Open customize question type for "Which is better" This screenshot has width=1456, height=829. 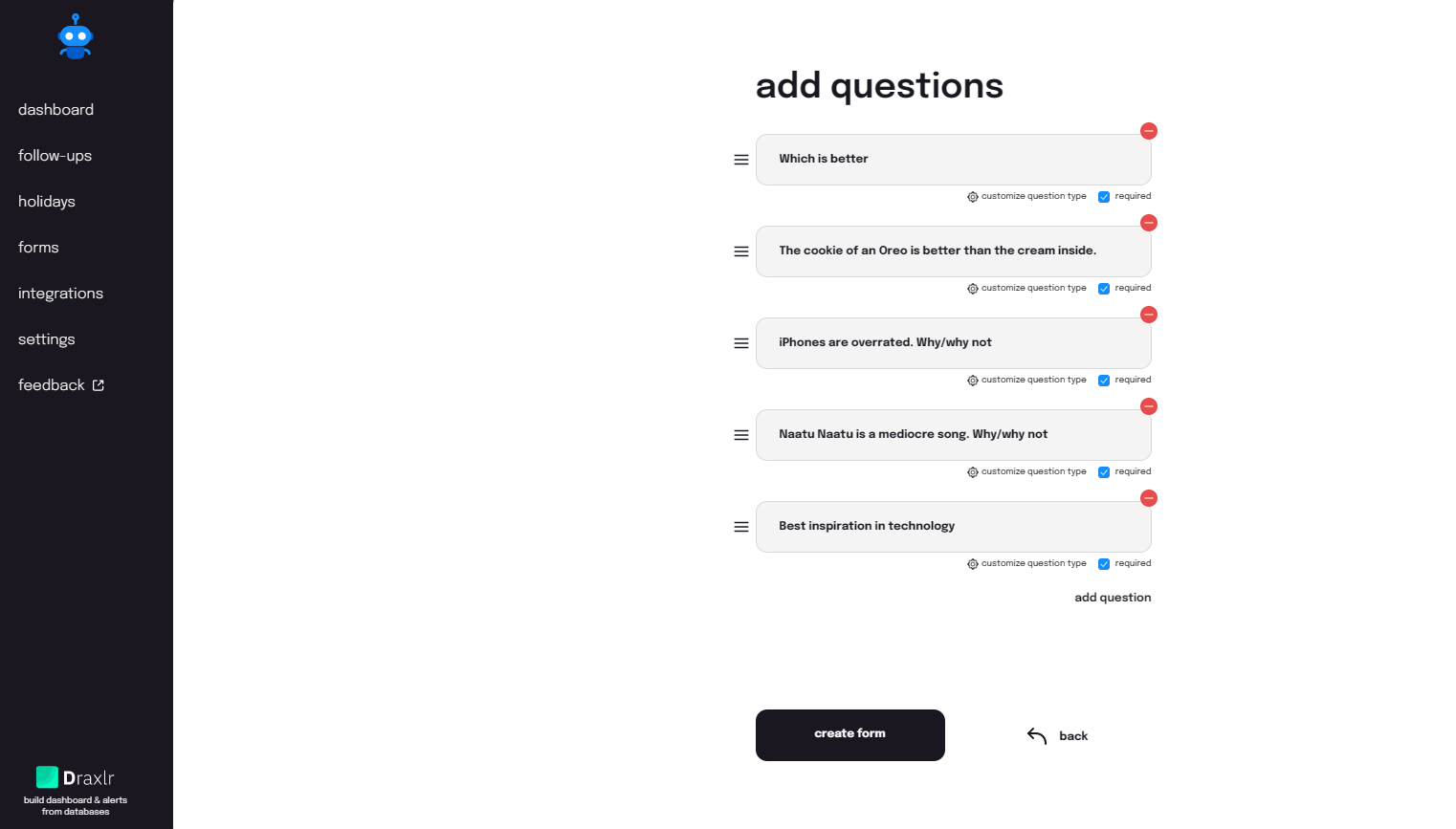point(1026,196)
